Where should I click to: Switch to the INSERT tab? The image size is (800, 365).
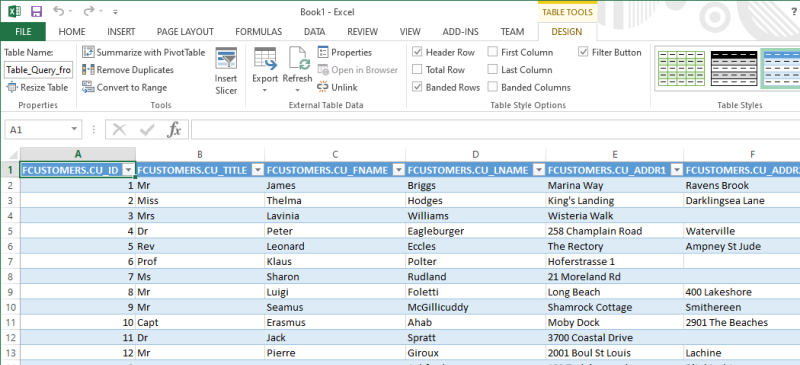click(121, 32)
